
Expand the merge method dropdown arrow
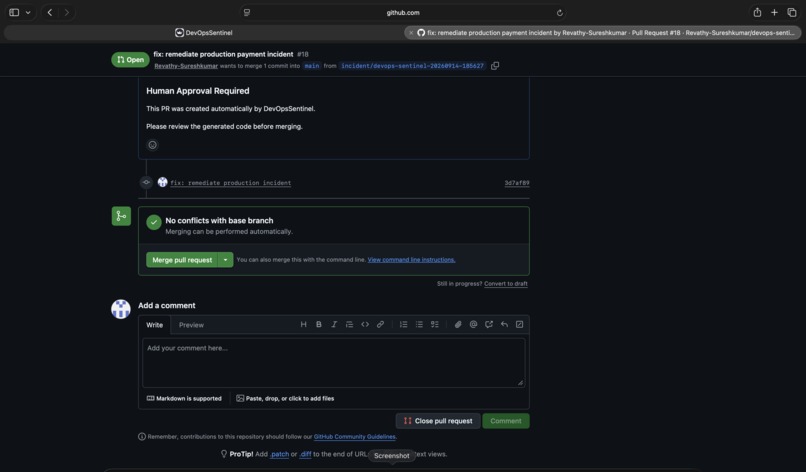225,260
